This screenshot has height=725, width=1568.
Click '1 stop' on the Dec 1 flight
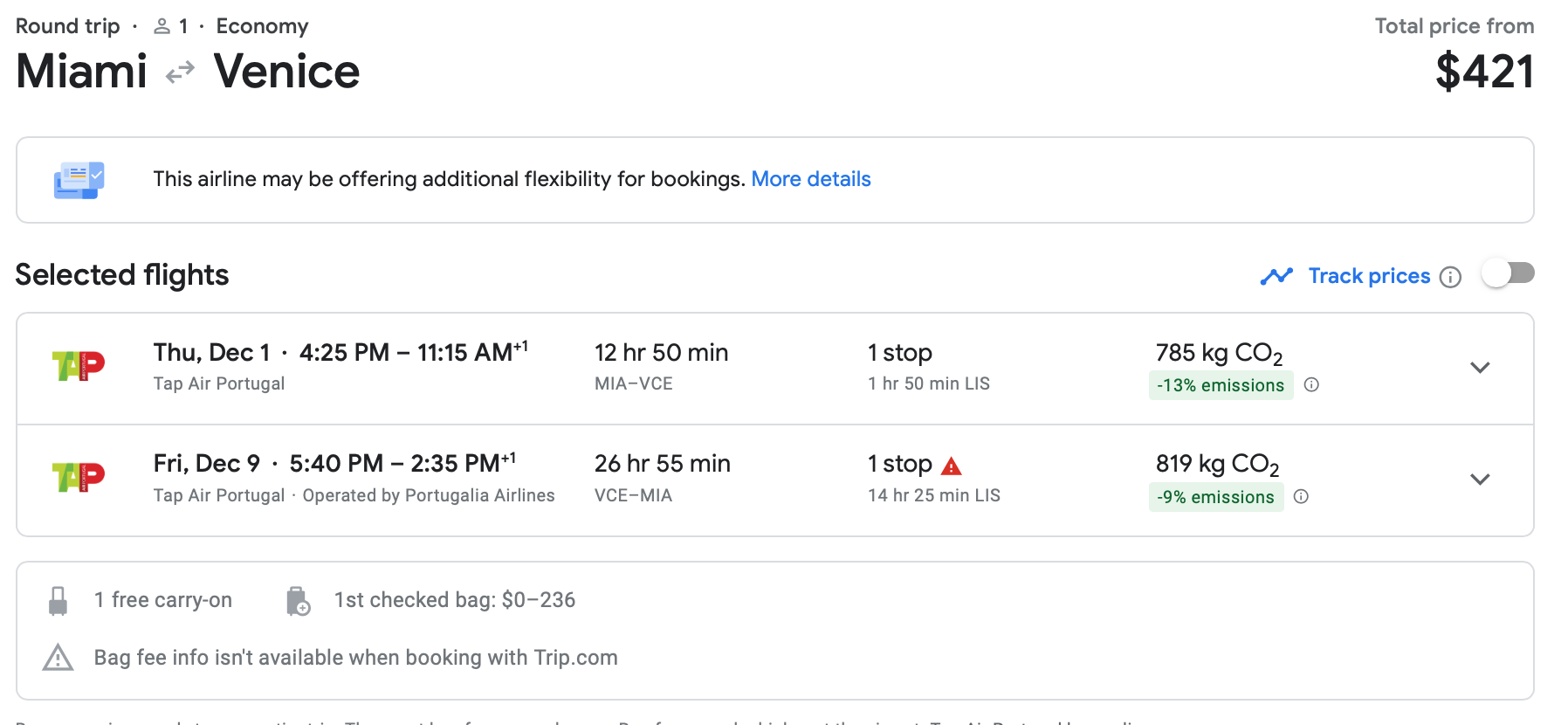point(900,353)
